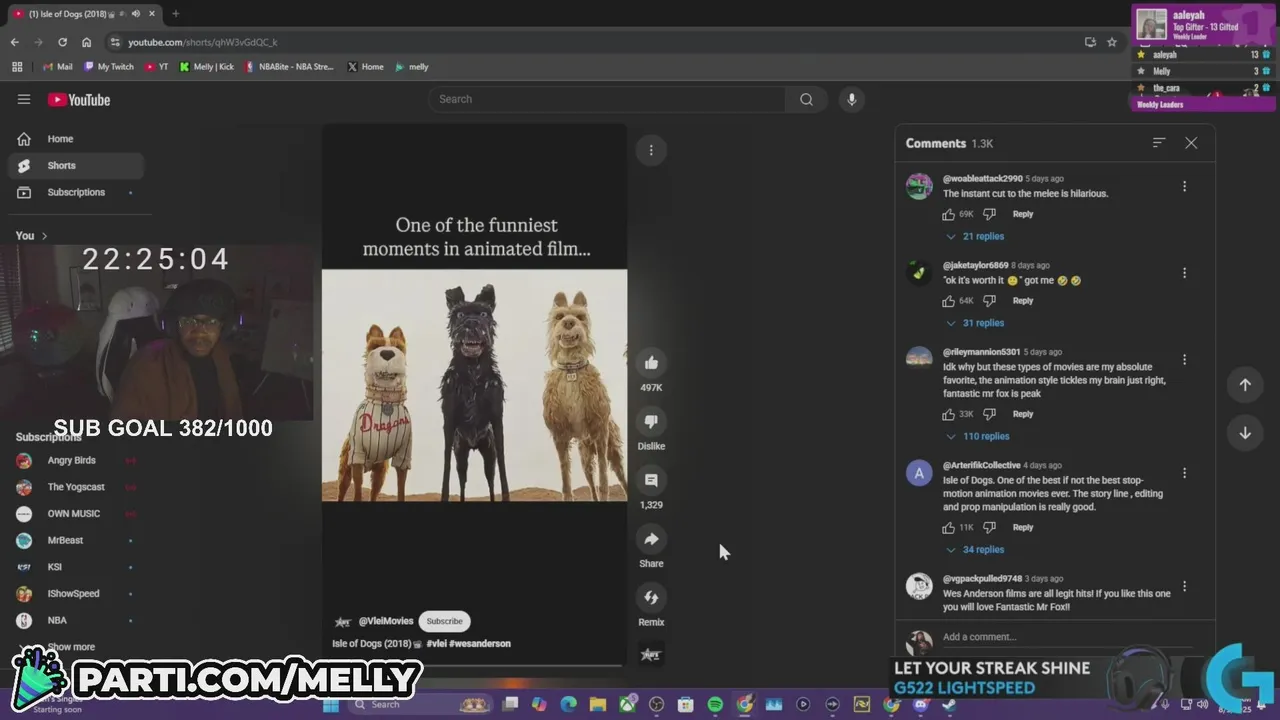The width and height of the screenshot is (1280, 720).
Task: Go to next short with down arrow
Action: 1245,433
